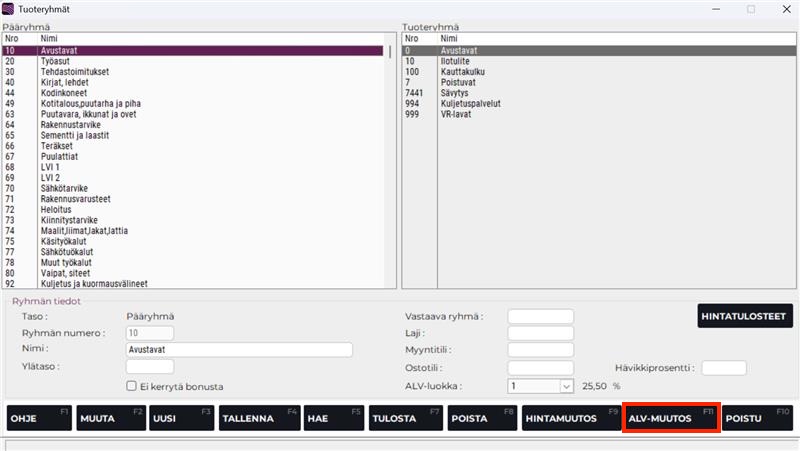Select Työasut in main group list
This screenshot has height=451, width=800.
click(56, 61)
